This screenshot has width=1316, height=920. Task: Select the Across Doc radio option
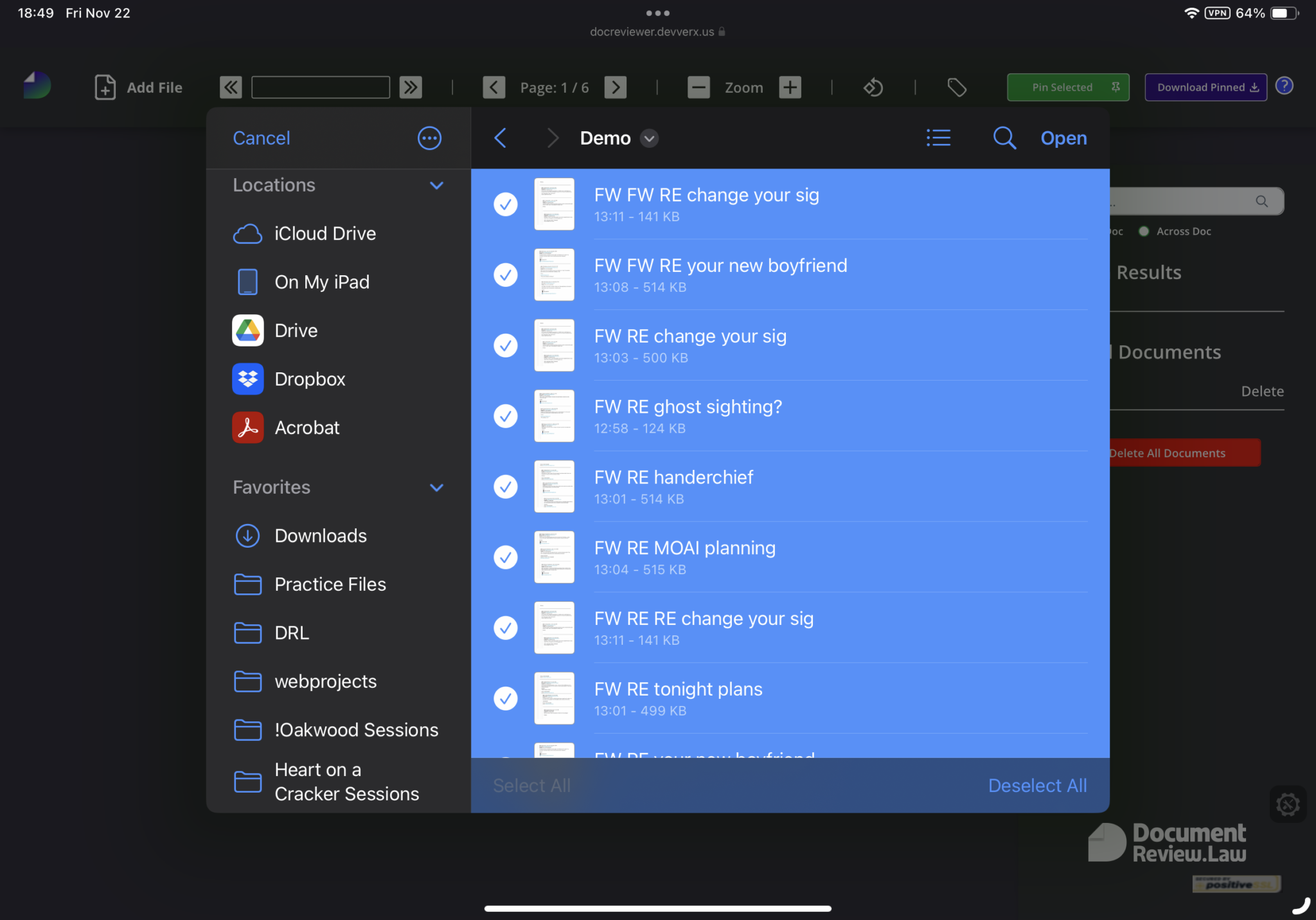(1144, 231)
